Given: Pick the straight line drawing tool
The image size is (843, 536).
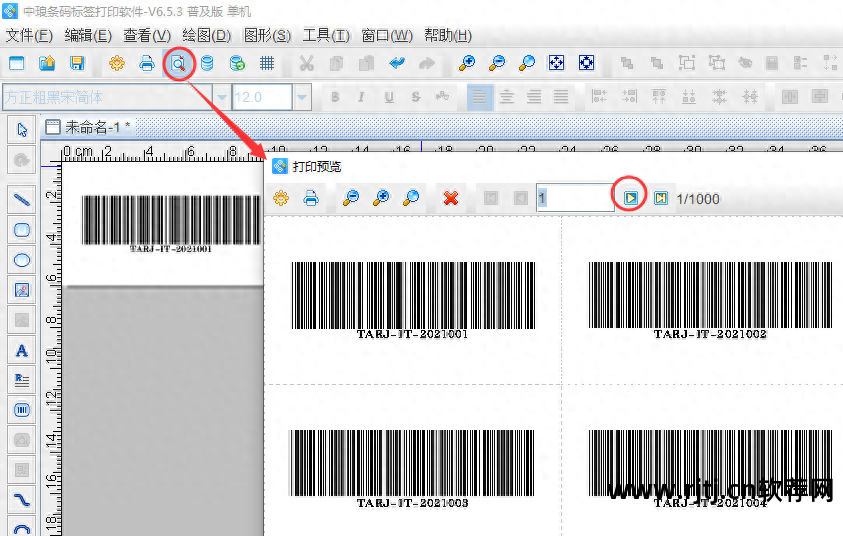Looking at the screenshot, I should (x=21, y=200).
